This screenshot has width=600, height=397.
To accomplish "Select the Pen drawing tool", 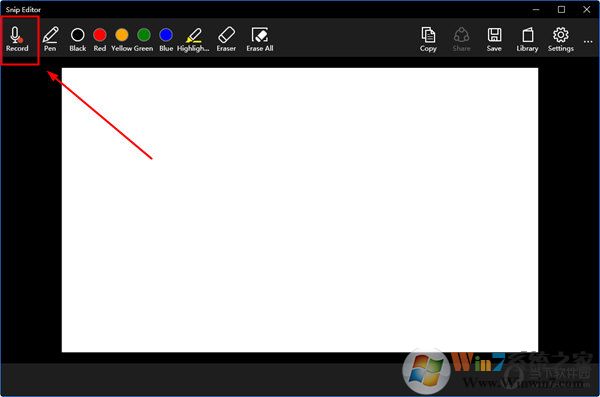I will click(x=50, y=39).
